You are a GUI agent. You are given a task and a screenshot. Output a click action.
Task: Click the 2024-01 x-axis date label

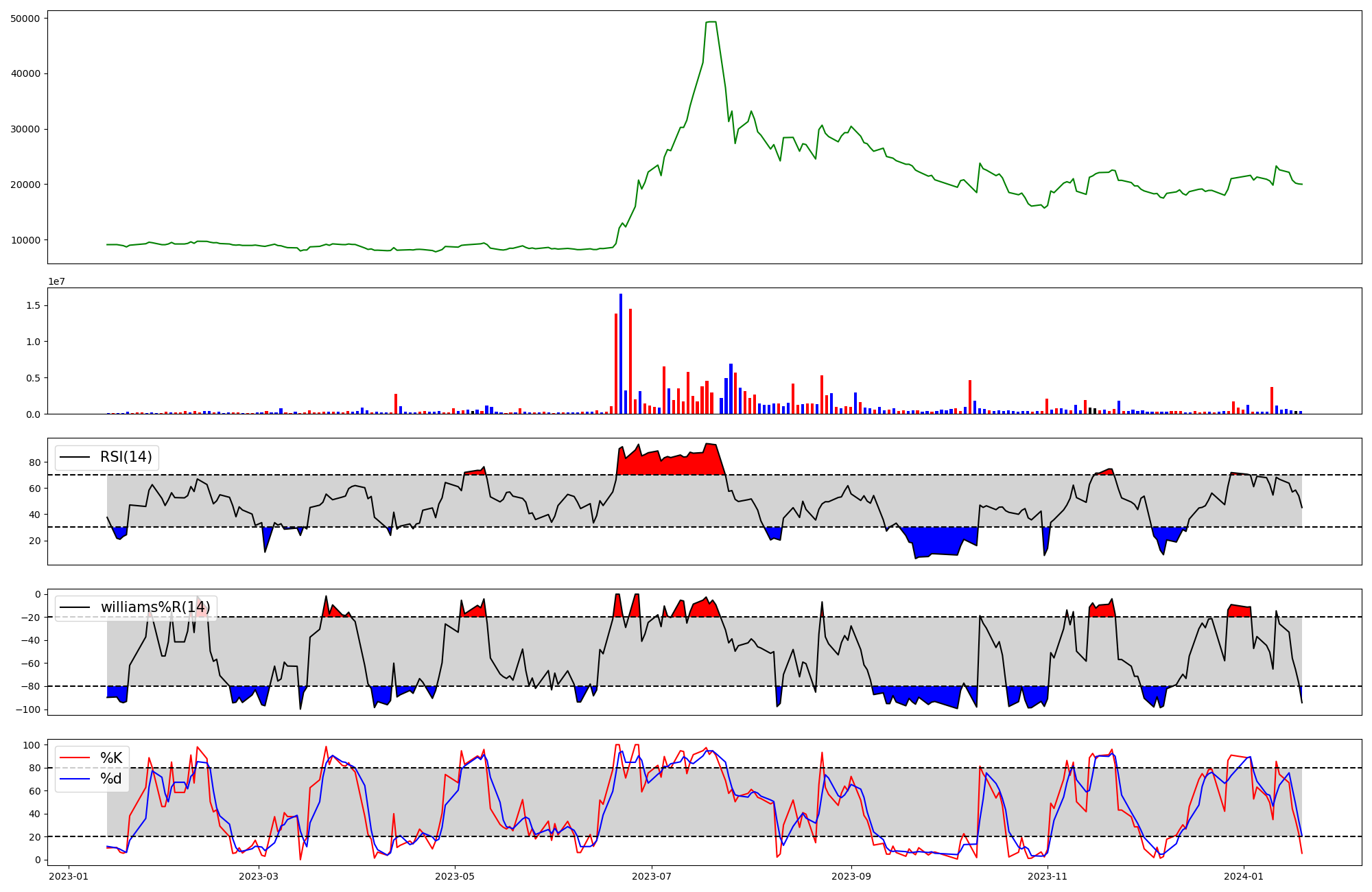1243,876
